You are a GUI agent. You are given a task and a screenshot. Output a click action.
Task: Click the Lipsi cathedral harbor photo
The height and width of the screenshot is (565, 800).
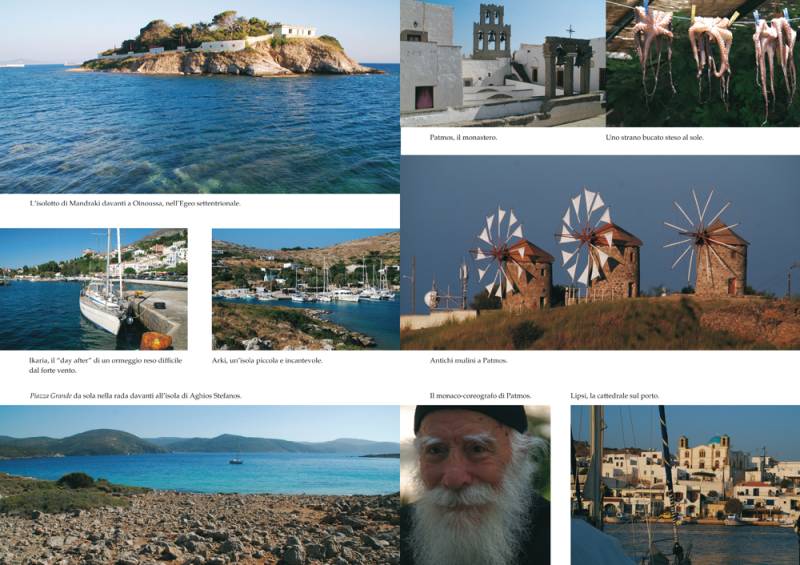685,485
